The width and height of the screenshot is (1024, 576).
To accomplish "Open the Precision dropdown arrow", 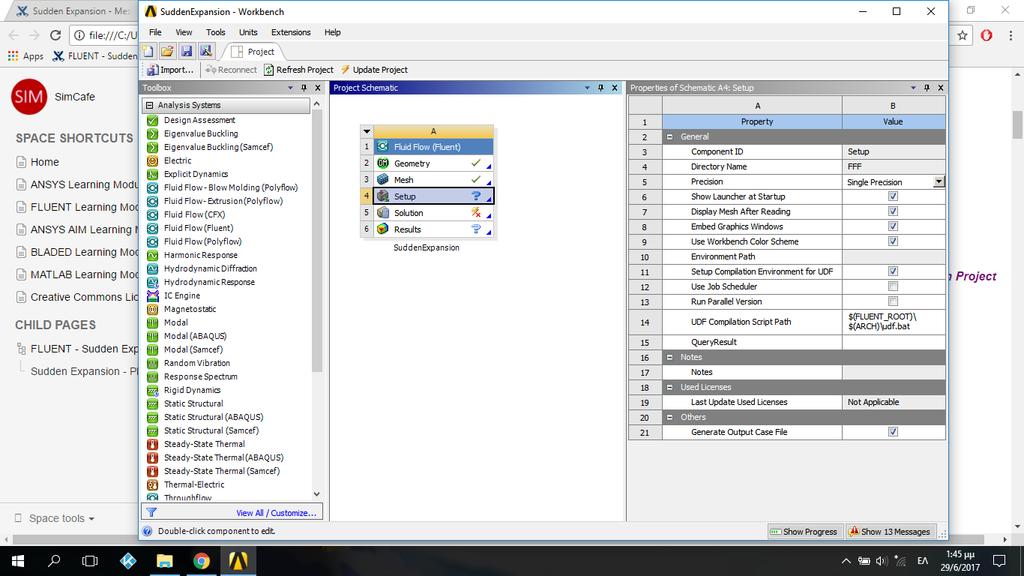I will click(x=938, y=182).
